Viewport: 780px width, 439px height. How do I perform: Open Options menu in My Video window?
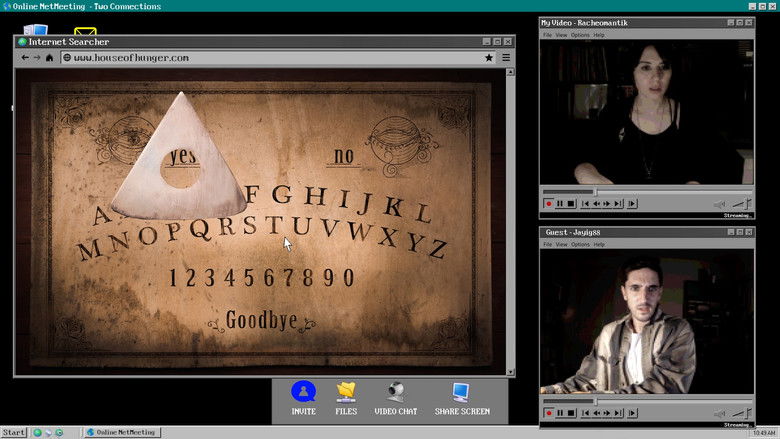coord(580,35)
